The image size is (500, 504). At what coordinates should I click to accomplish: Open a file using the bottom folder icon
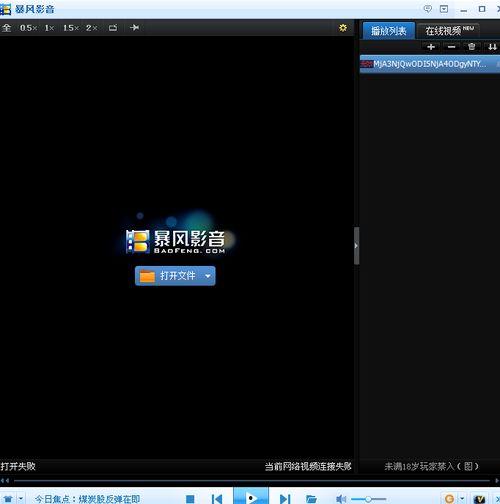(x=311, y=499)
